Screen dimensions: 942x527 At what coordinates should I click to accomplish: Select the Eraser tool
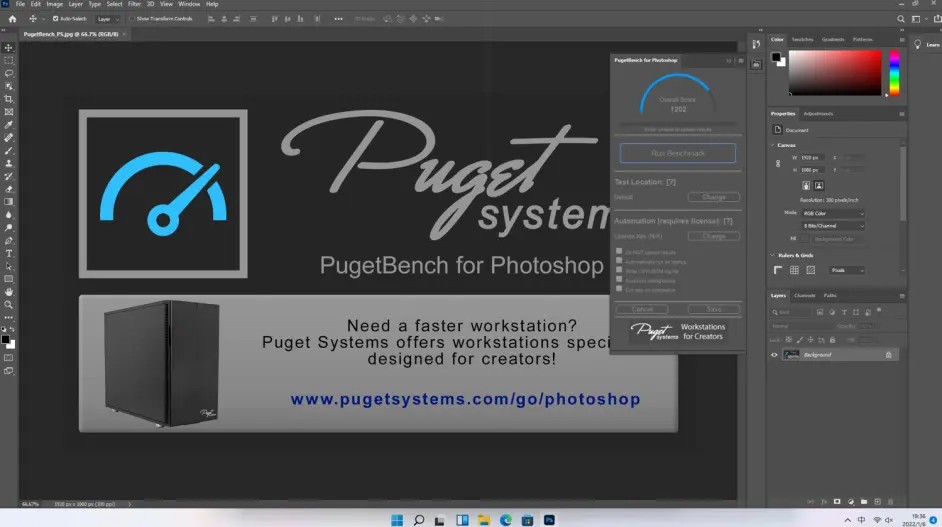pos(8,189)
